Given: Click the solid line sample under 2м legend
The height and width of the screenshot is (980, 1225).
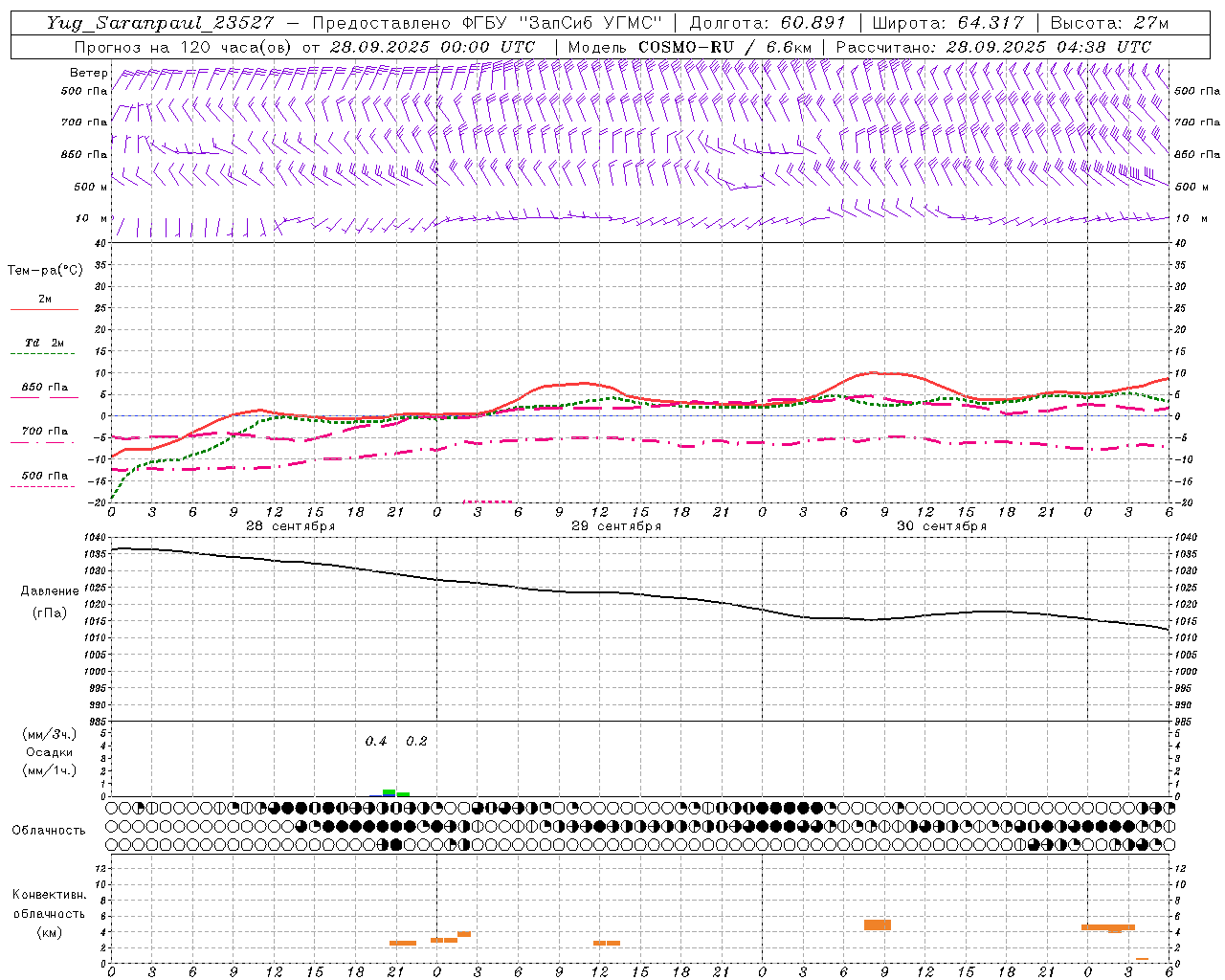Looking at the screenshot, I should coord(44,309).
